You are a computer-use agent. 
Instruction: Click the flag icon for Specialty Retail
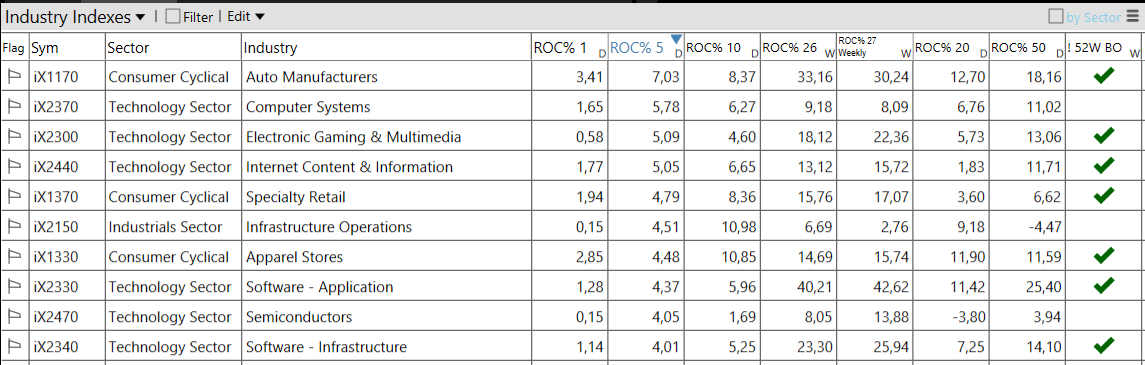click(14, 197)
